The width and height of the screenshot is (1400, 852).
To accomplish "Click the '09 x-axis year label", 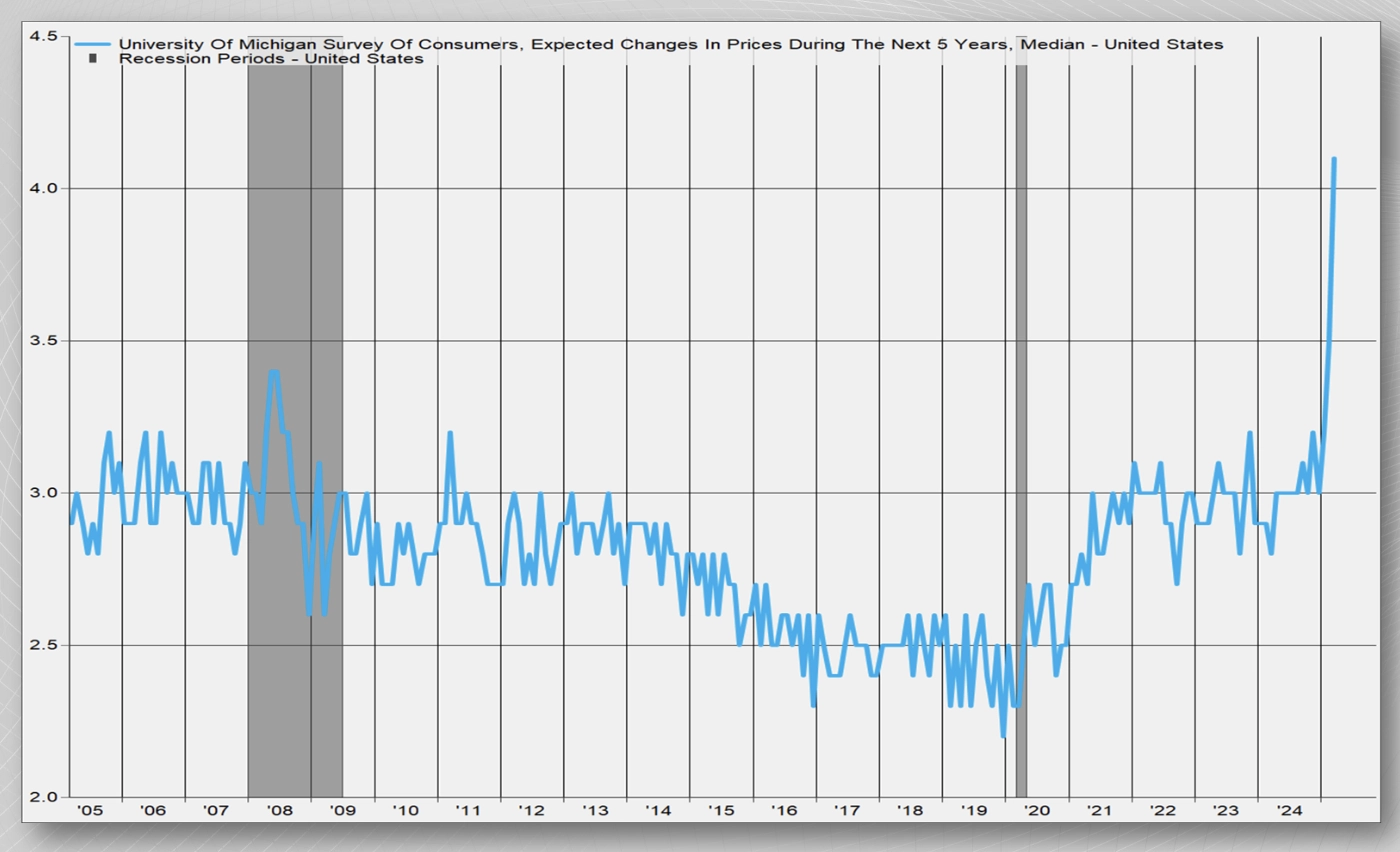I will tap(342, 811).
